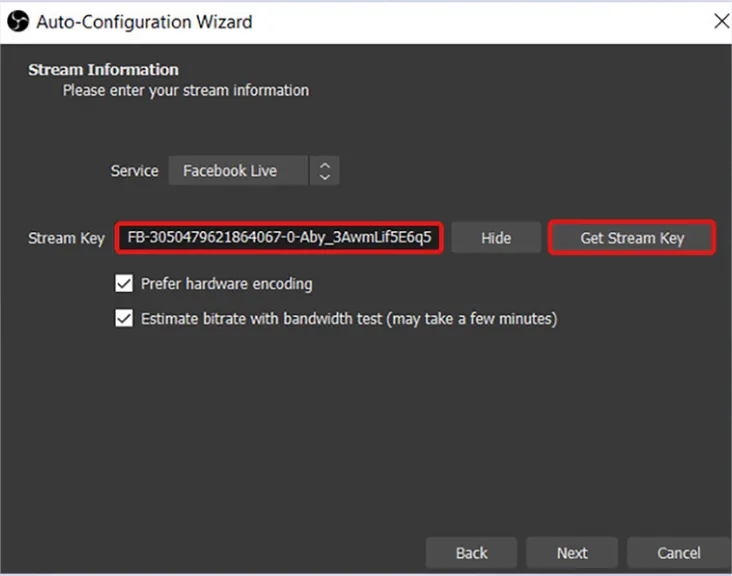The width and height of the screenshot is (732, 576).
Task: Click the Stream Key label
Action: click(x=66, y=238)
